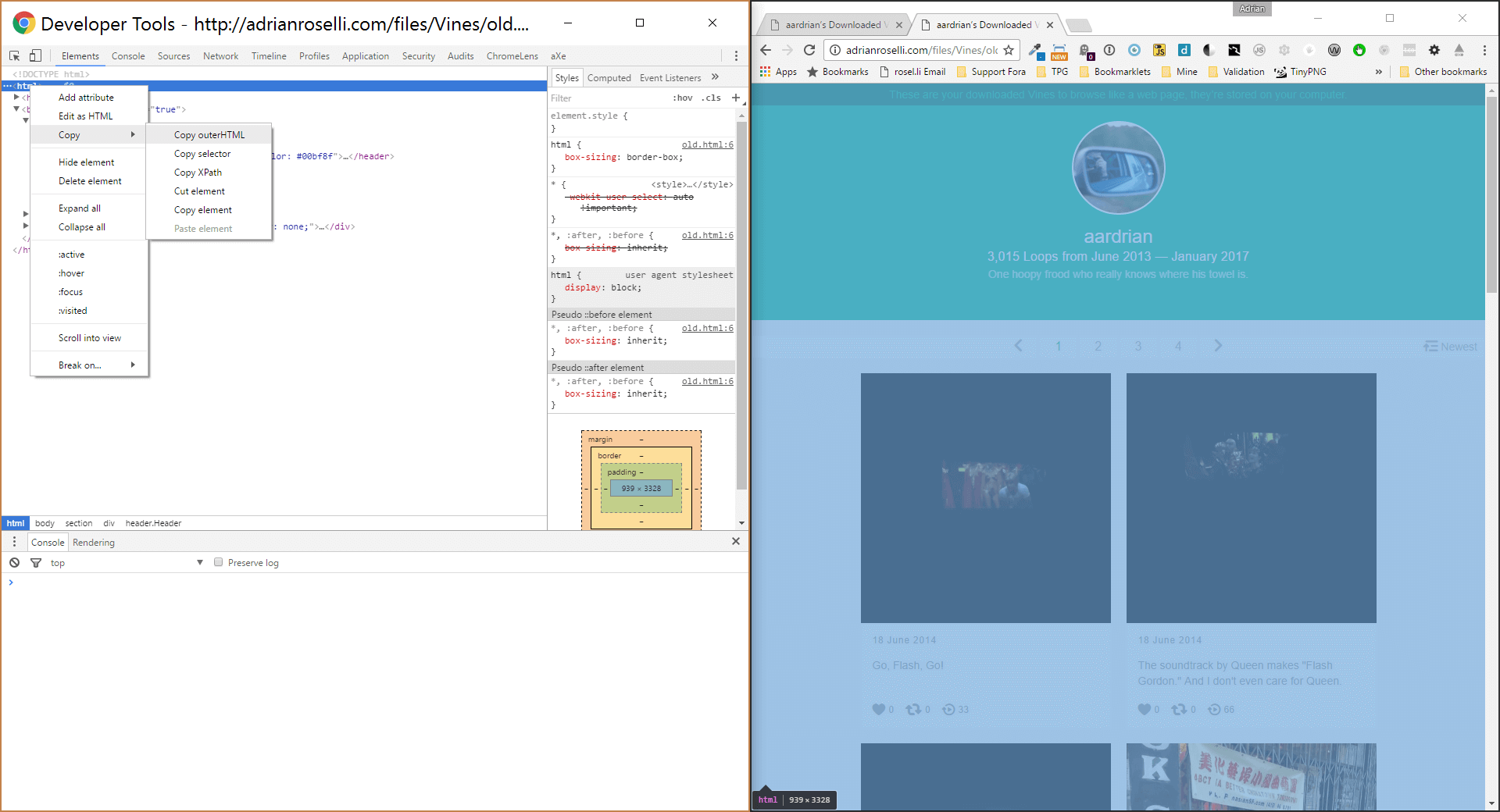
Task: Switch to the Network tab
Action: (220, 56)
